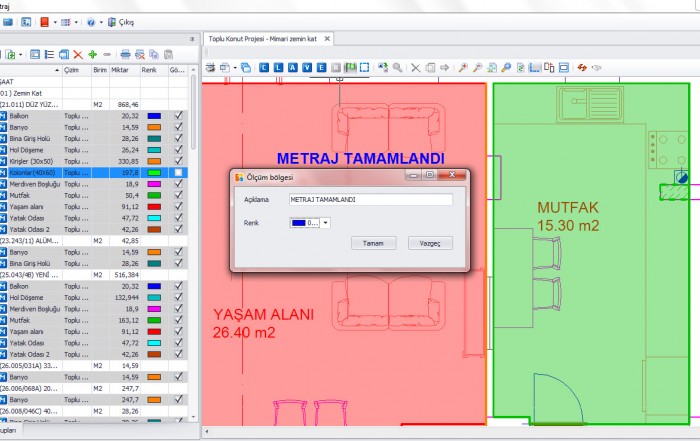Viewport: 700px width, 441px height.
Task: Click the green plus add icon
Action: pos(92,54)
